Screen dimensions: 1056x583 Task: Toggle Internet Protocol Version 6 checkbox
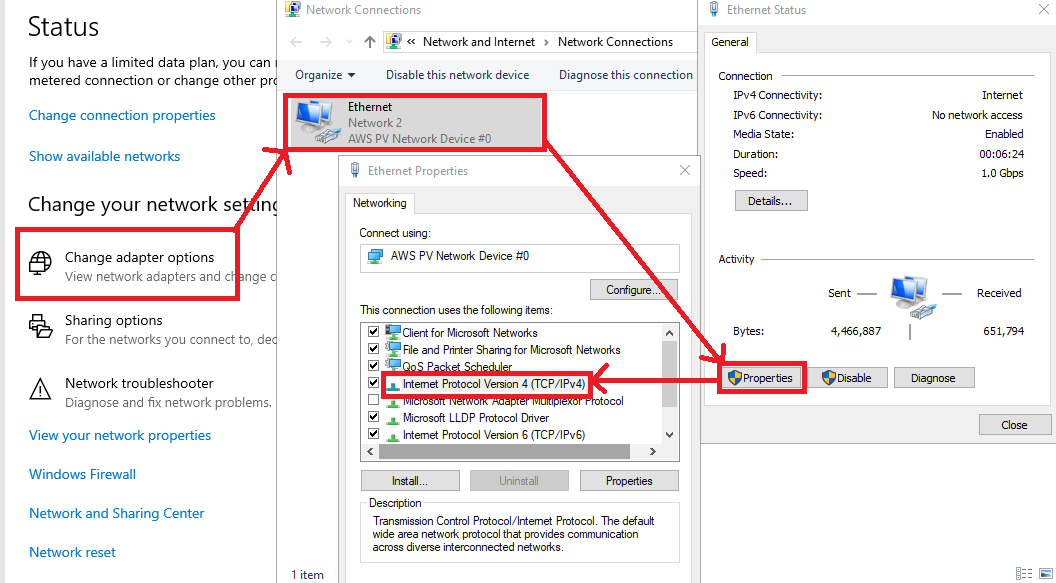tap(373, 434)
